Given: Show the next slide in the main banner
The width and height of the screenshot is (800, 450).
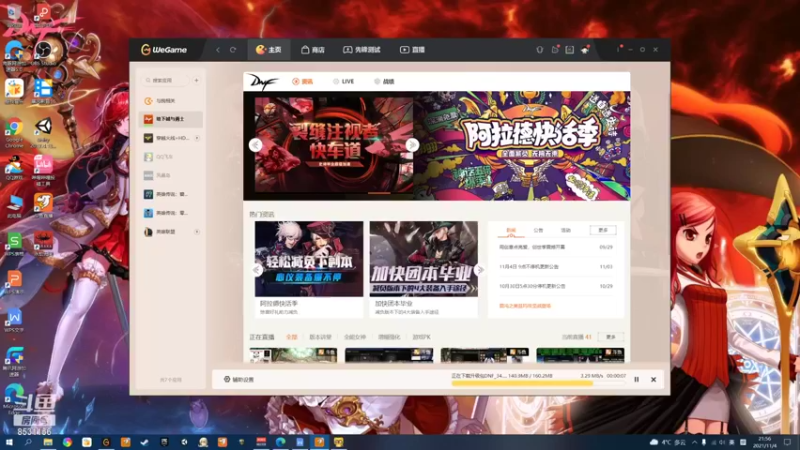Looking at the screenshot, I should [x=412, y=145].
